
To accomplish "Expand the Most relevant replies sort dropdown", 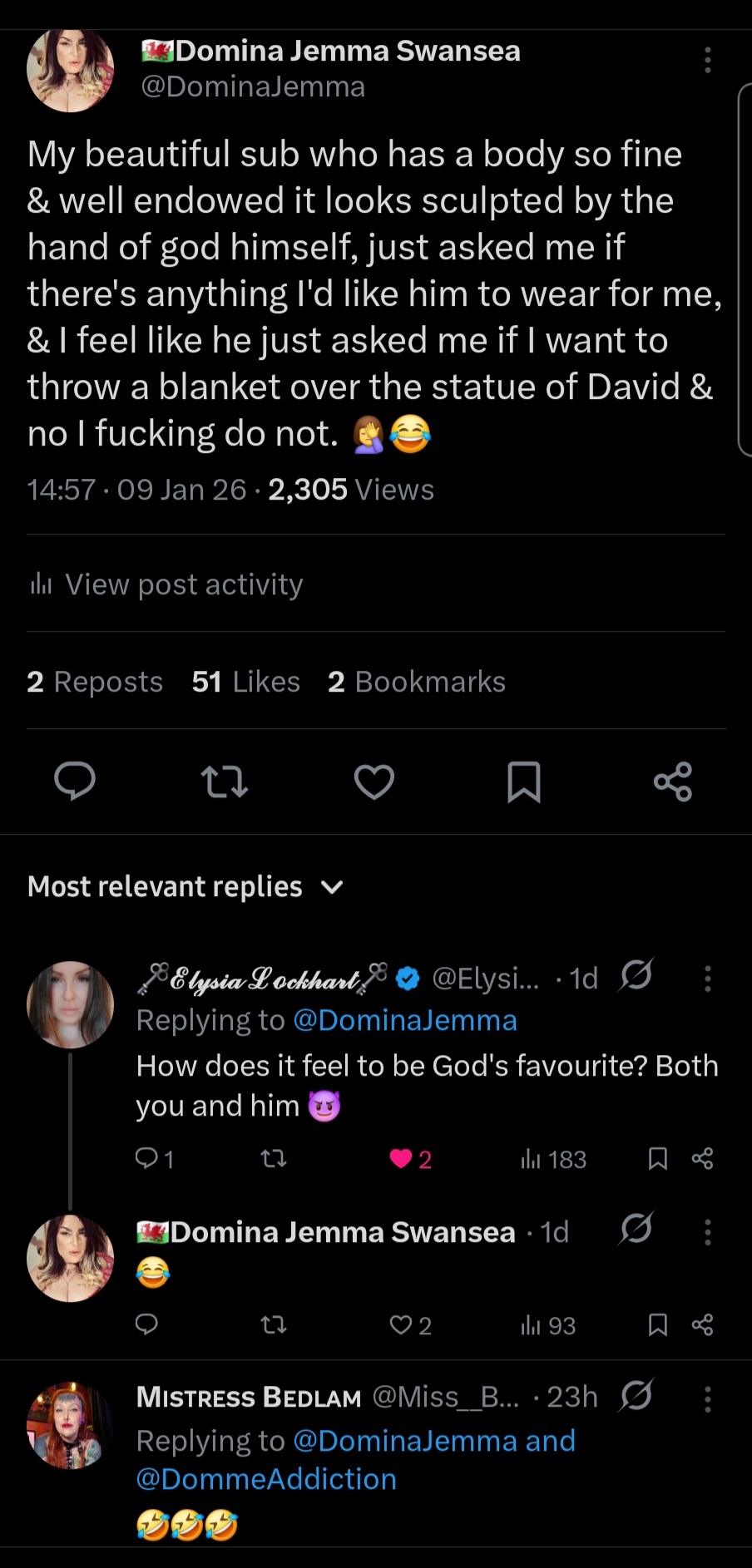I will (x=332, y=887).
